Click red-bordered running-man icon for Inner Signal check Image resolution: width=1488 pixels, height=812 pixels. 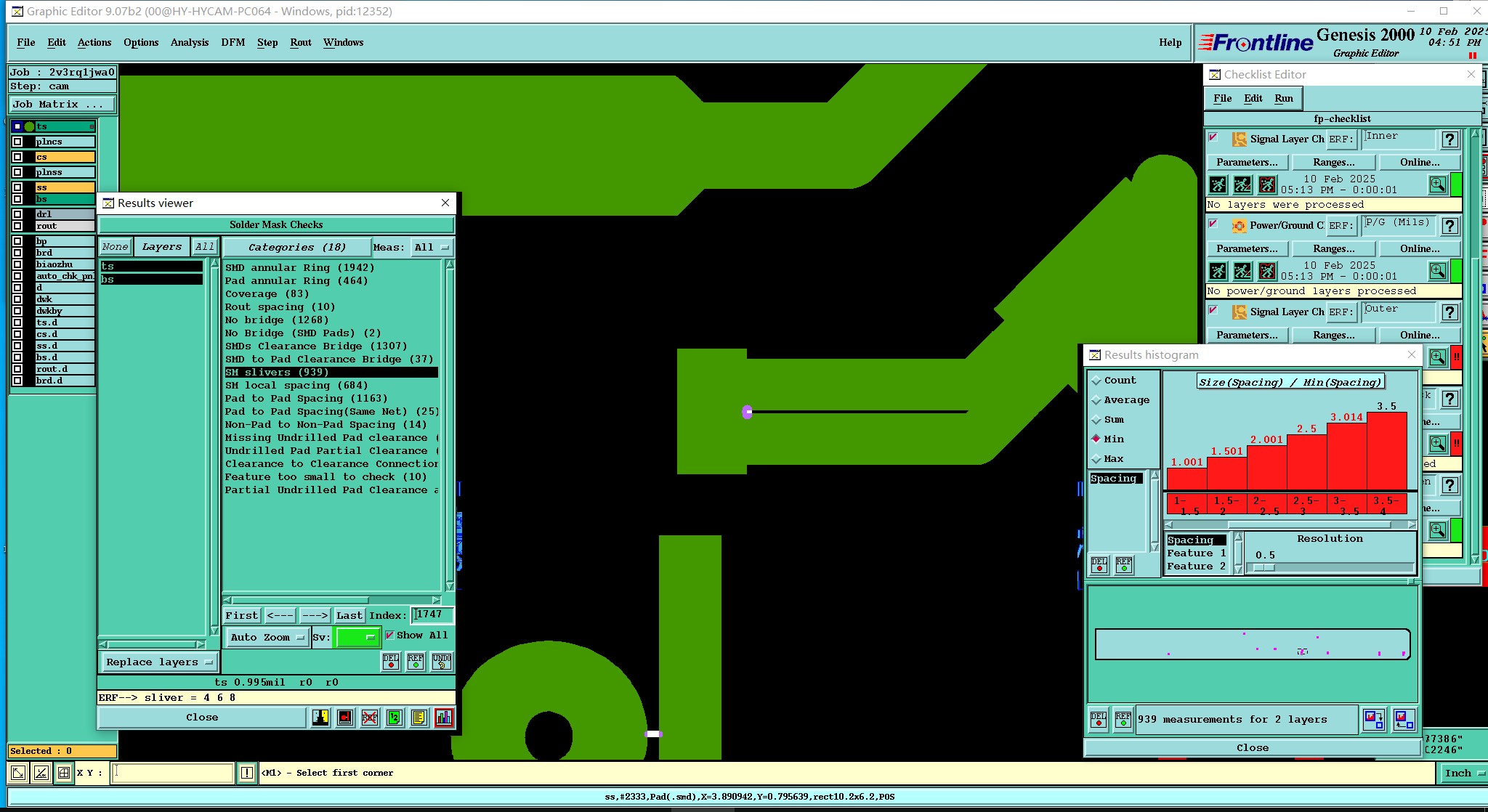point(1267,184)
